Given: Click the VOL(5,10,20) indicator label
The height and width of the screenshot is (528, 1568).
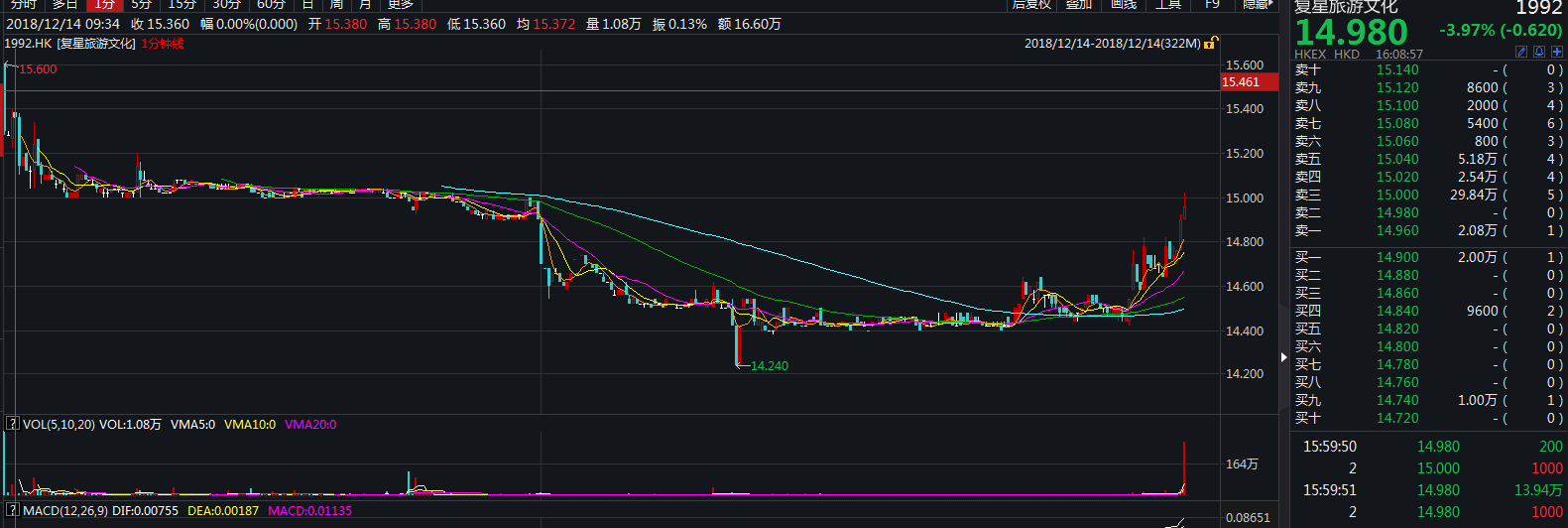Looking at the screenshot, I should pos(59,425).
